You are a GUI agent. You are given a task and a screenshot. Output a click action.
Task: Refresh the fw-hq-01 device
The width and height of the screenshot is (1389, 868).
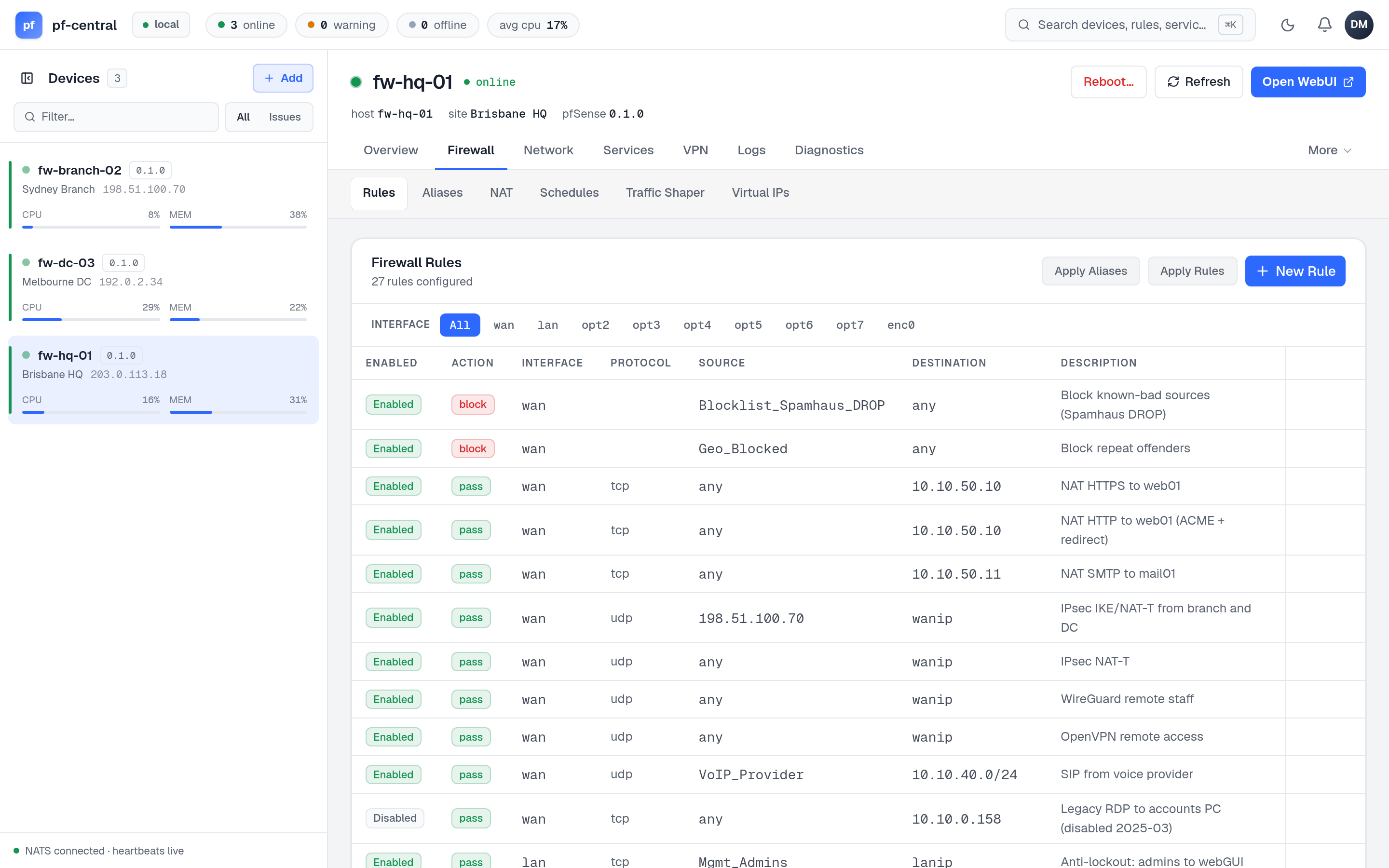(x=1198, y=81)
